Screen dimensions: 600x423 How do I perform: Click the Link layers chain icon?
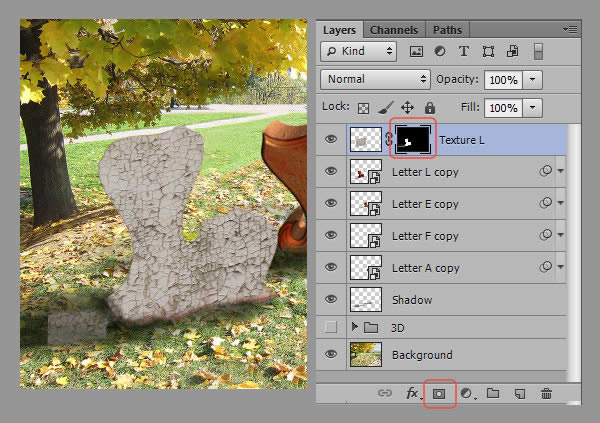click(x=384, y=394)
